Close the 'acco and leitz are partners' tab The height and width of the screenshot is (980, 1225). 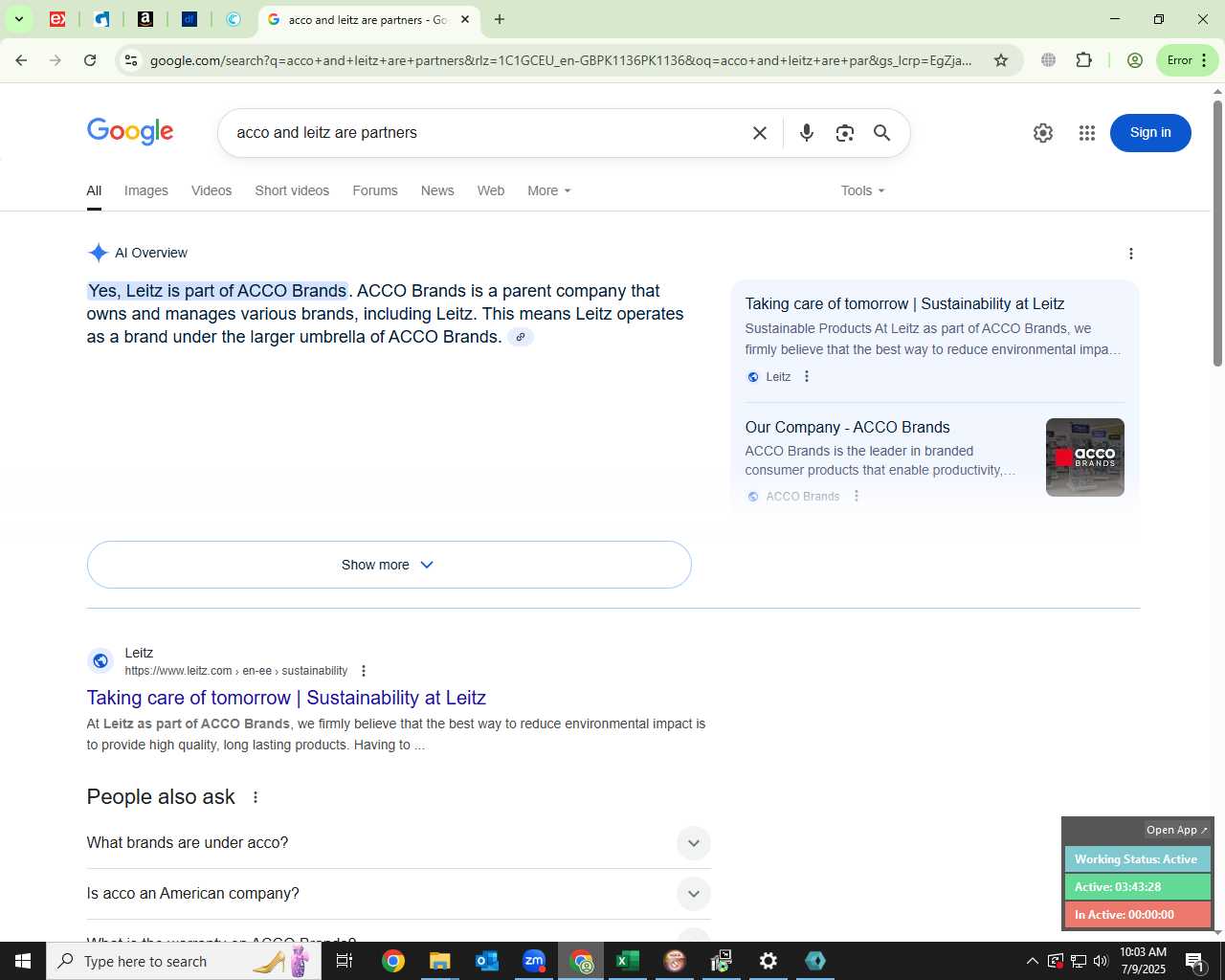[x=465, y=19]
